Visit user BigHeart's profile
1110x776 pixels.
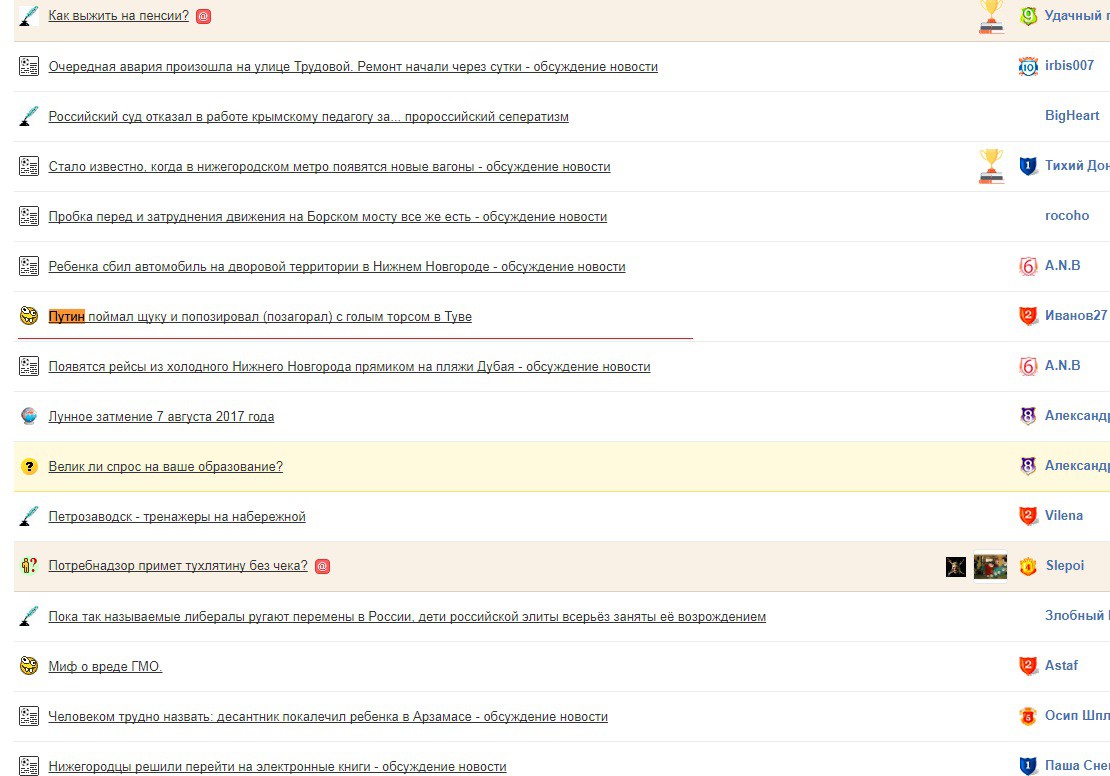pos(1072,115)
